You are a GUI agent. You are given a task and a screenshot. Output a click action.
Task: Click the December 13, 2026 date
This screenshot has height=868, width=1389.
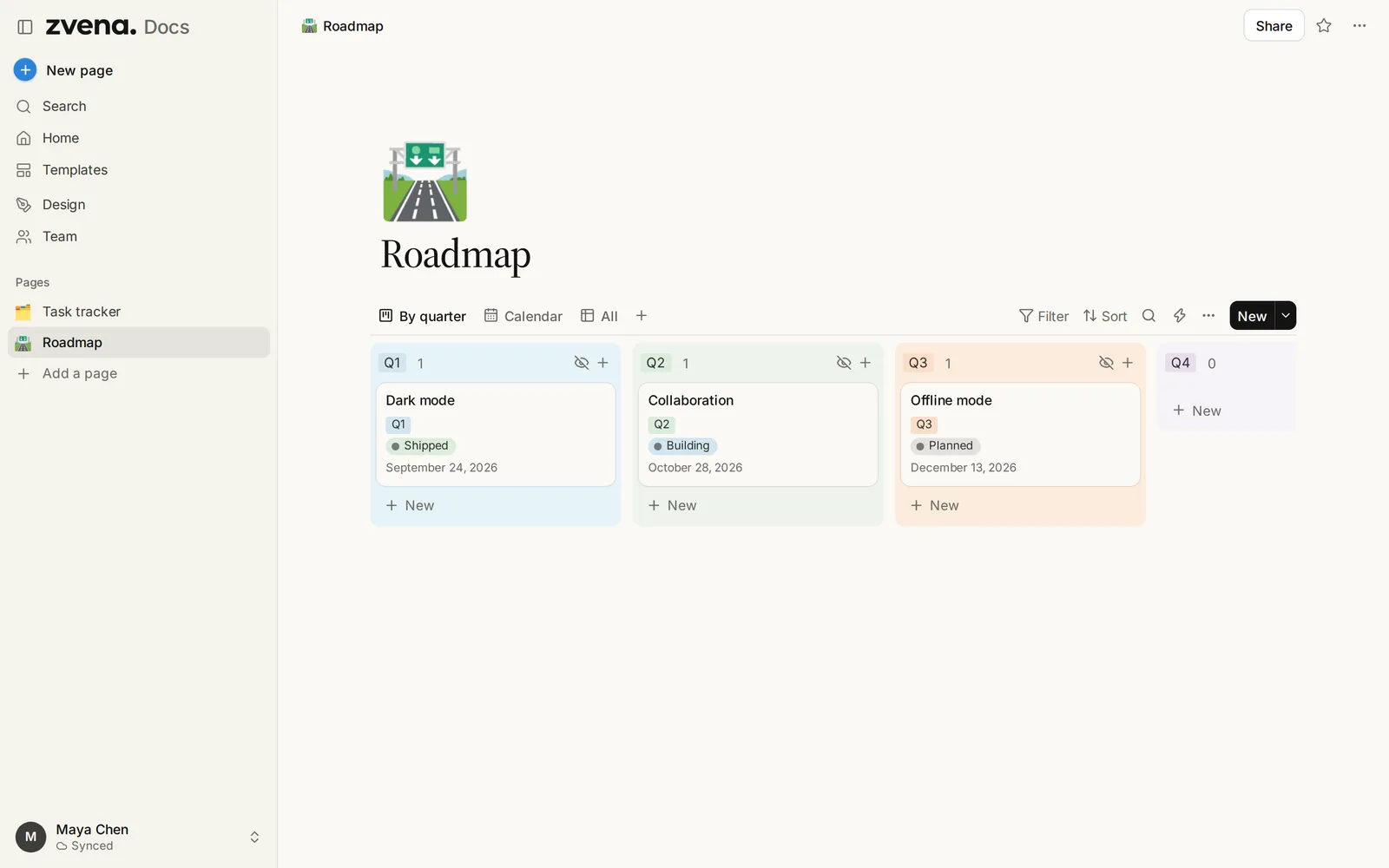point(964,468)
